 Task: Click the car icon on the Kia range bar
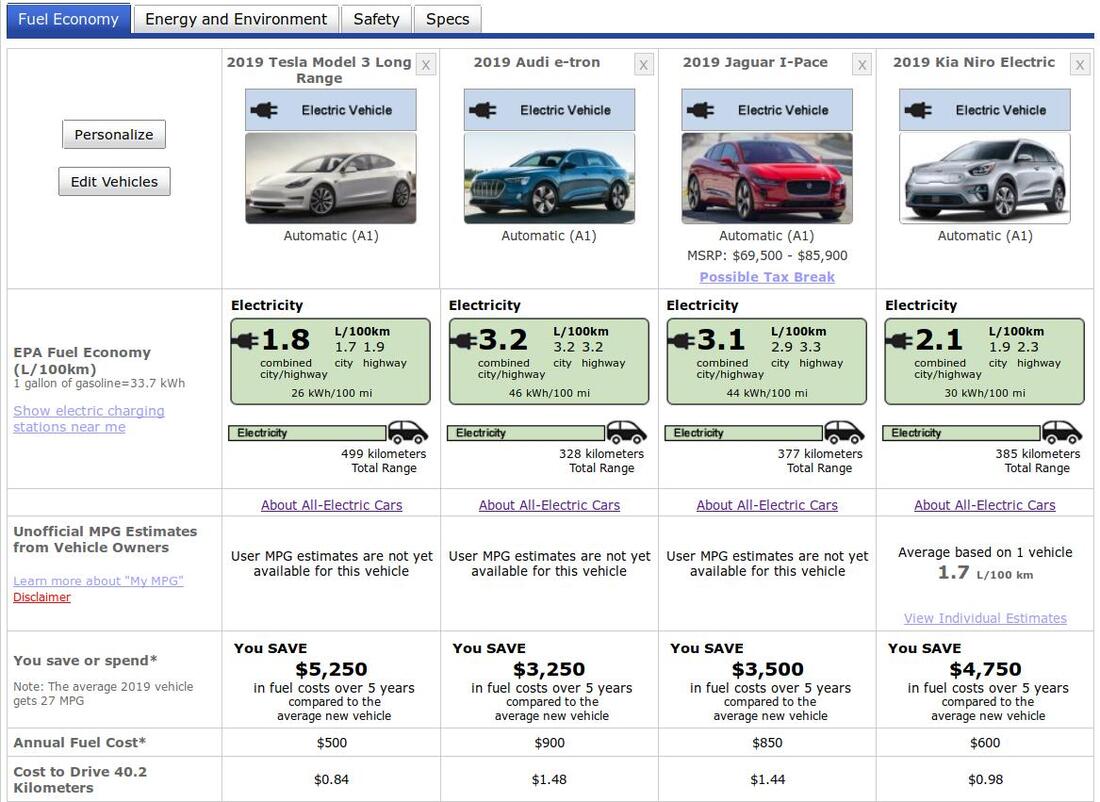click(x=1062, y=432)
